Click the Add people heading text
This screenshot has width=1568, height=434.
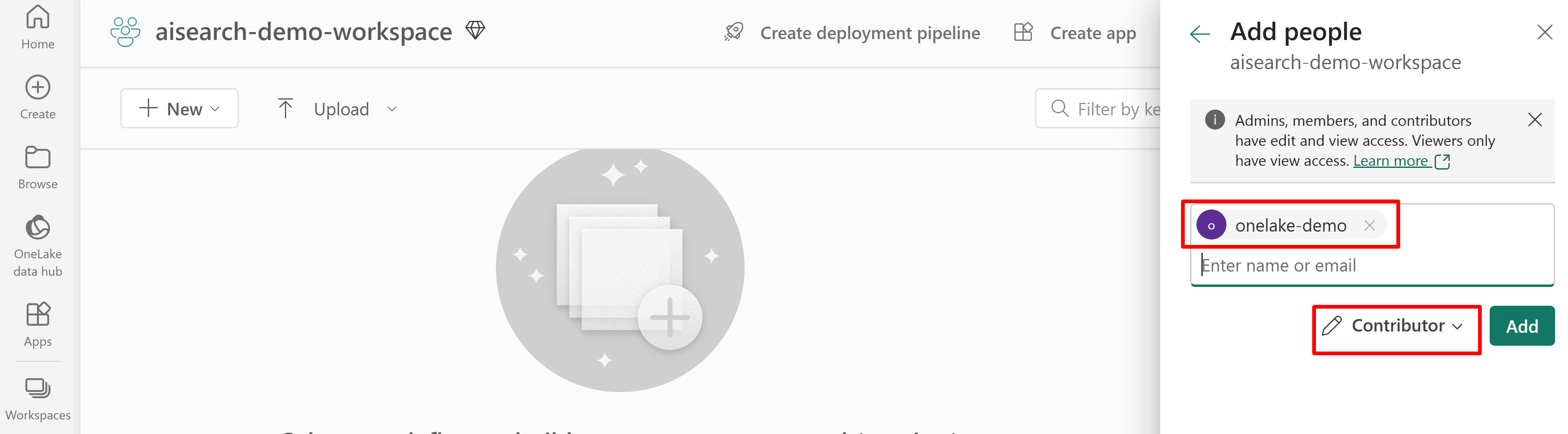pos(1295,31)
